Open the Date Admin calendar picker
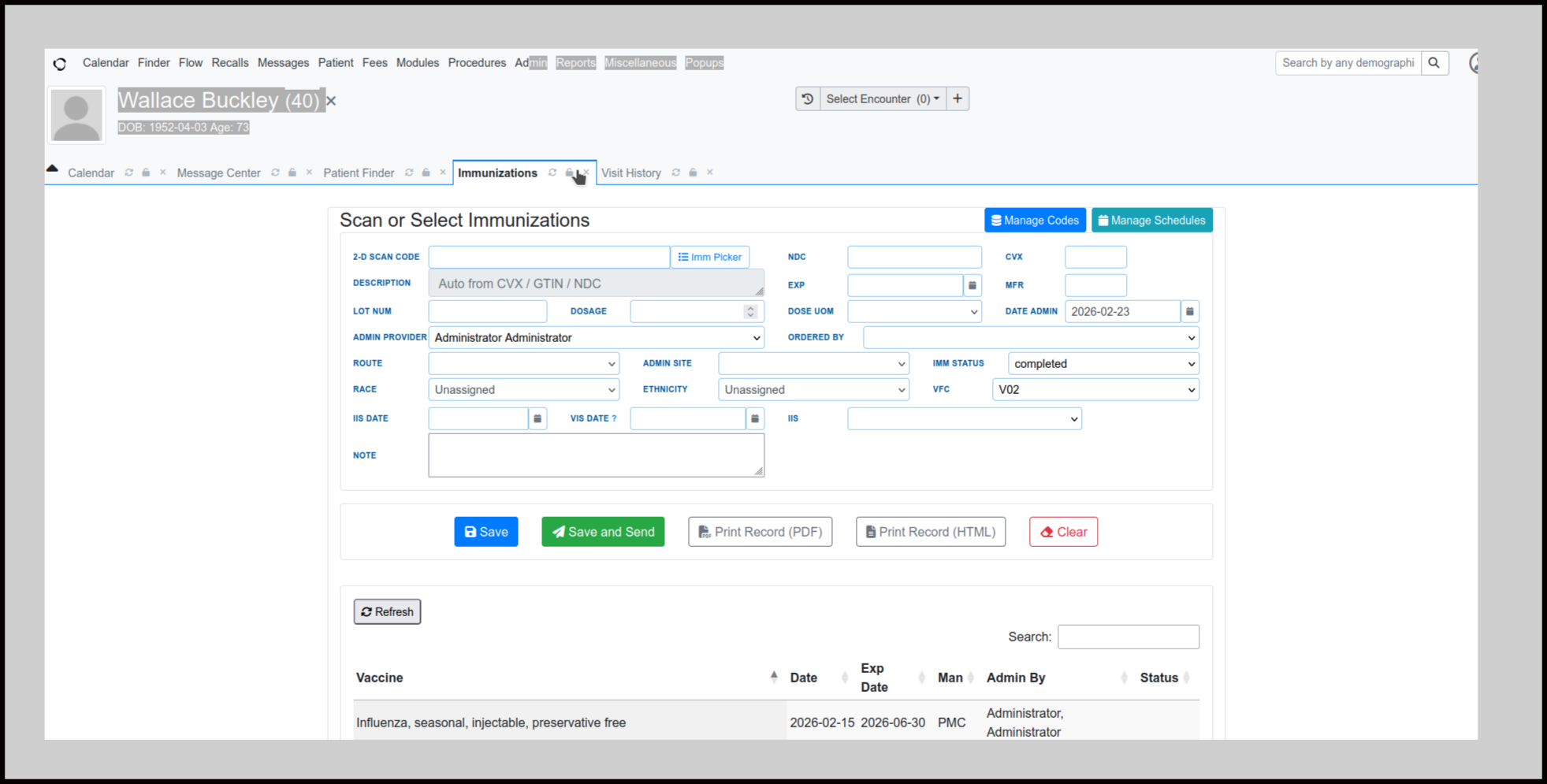 1190,311
